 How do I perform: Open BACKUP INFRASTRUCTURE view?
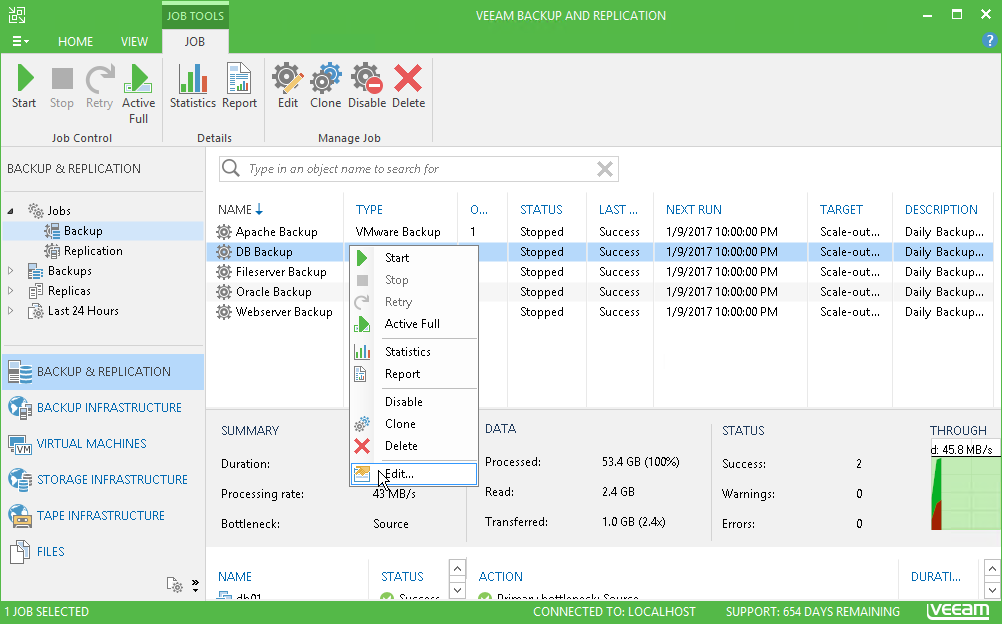pos(103,408)
